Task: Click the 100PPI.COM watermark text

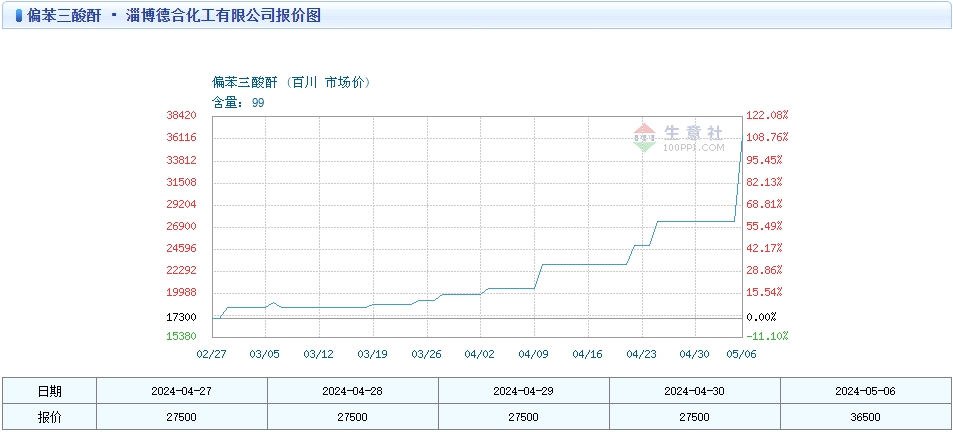Action: pyautogui.click(x=693, y=148)
